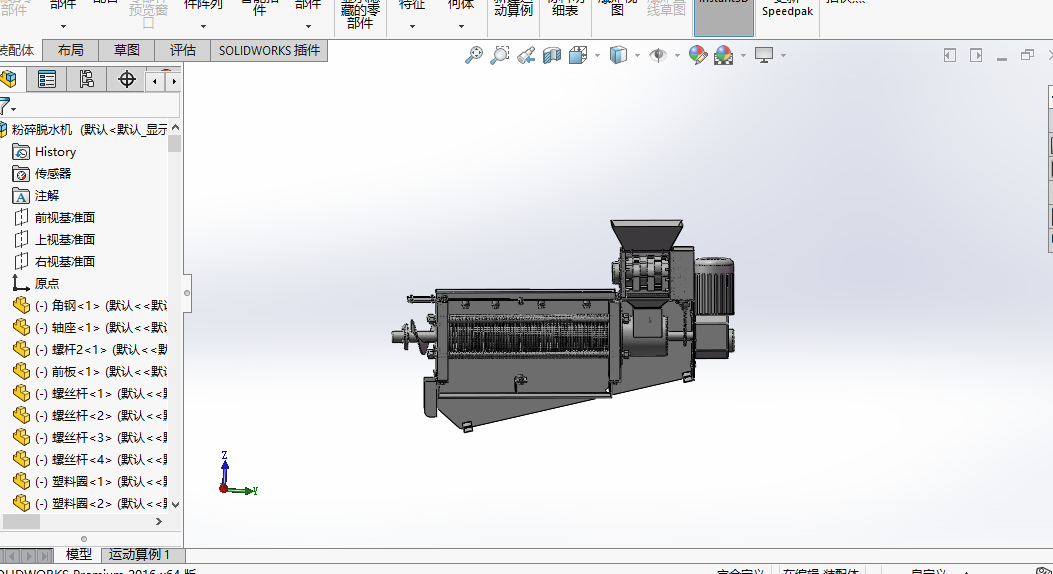
Task: Click the Section View icon
Action: [552, 56]
